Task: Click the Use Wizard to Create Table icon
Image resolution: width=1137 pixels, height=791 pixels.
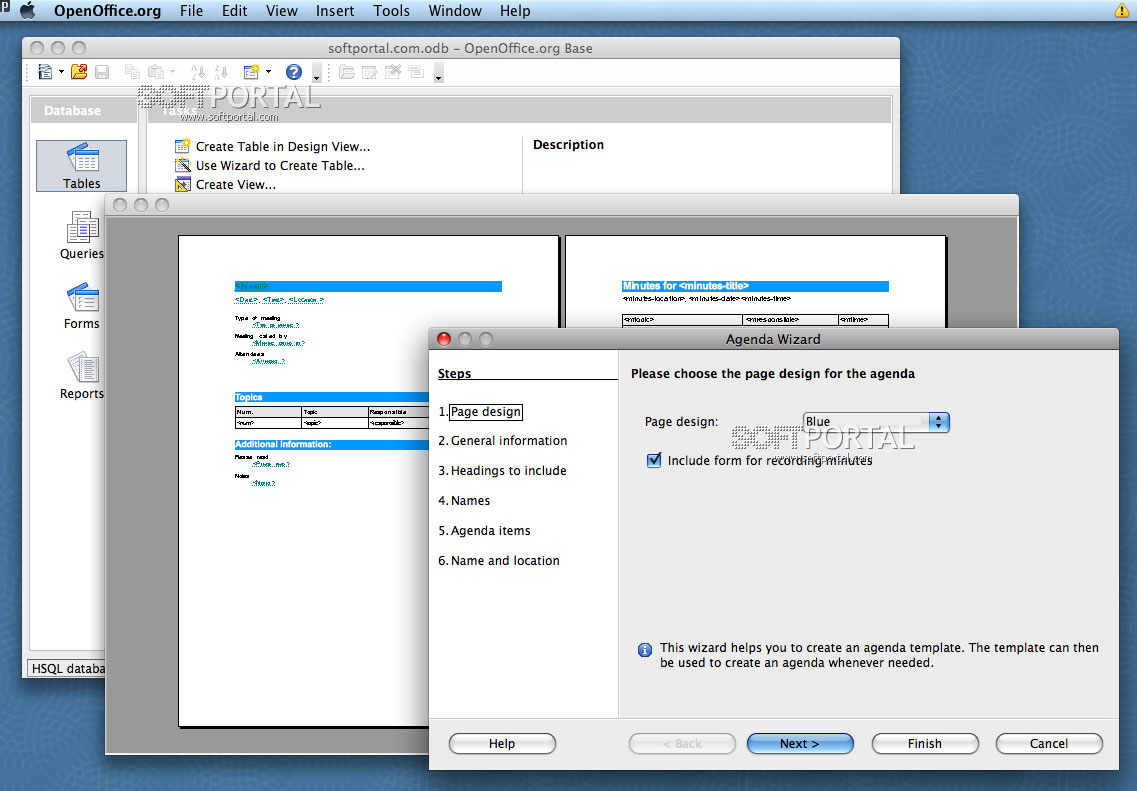Action: 183,165
